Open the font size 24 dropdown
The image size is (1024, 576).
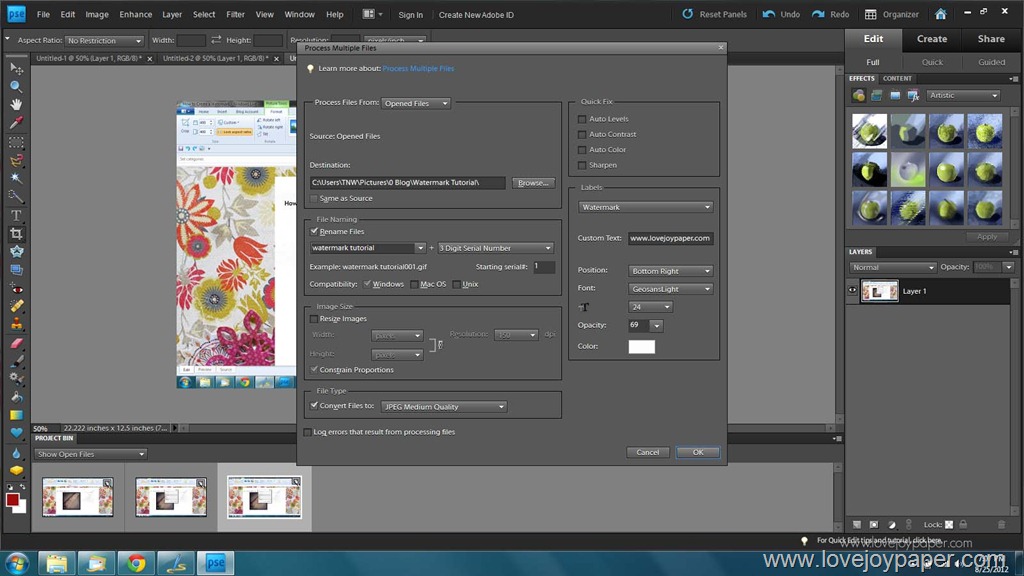point(650,307)
